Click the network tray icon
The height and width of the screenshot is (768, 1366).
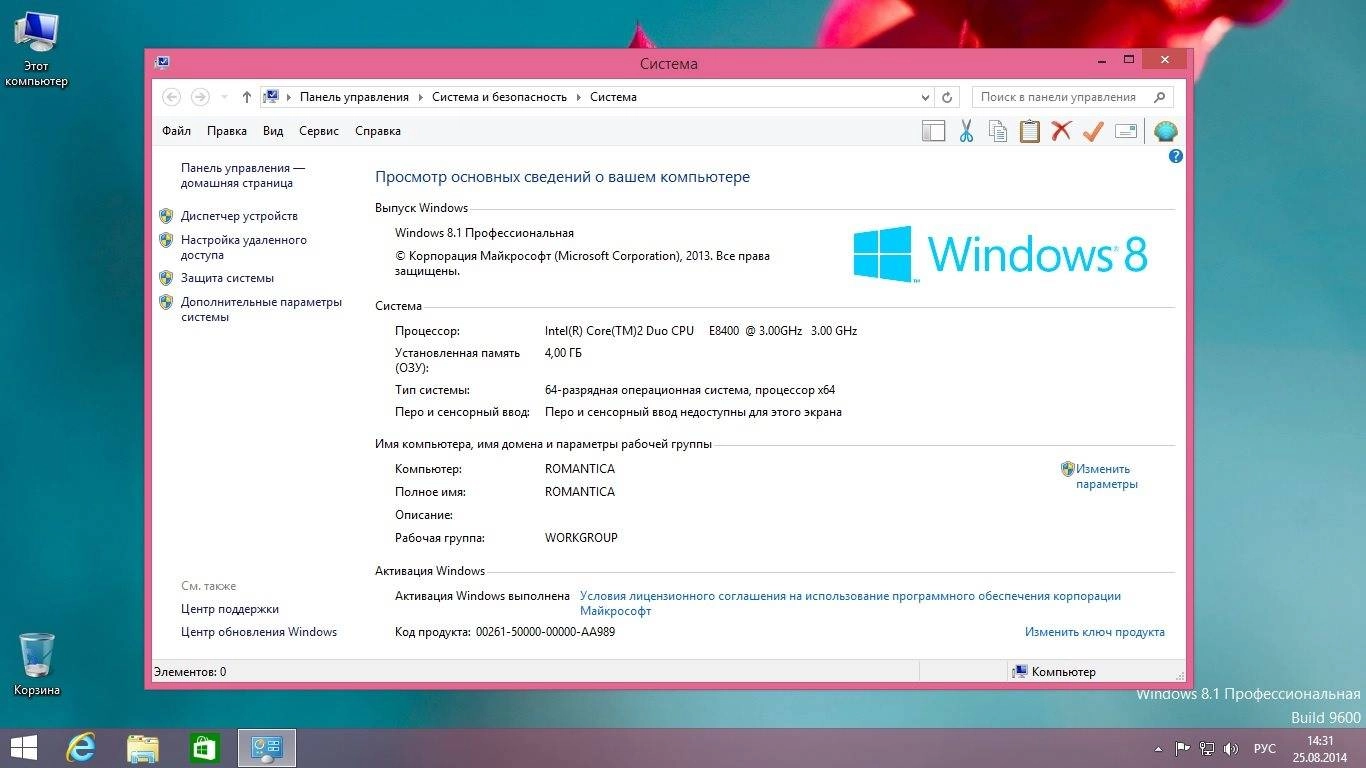1207,748
